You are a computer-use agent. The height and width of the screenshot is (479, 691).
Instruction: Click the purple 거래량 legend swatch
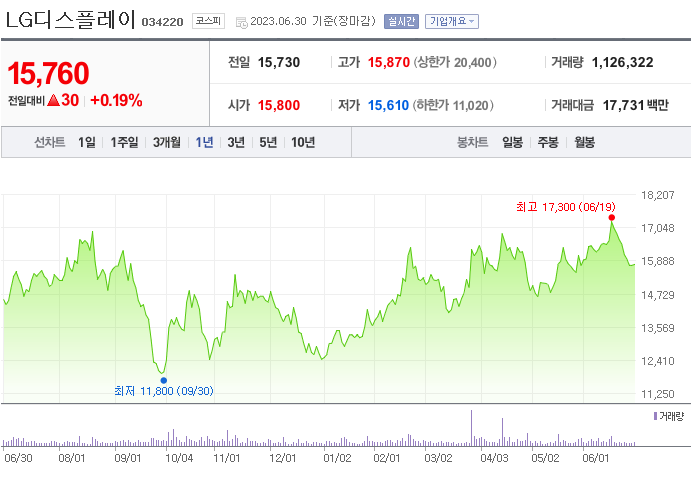tap(655, 416)
